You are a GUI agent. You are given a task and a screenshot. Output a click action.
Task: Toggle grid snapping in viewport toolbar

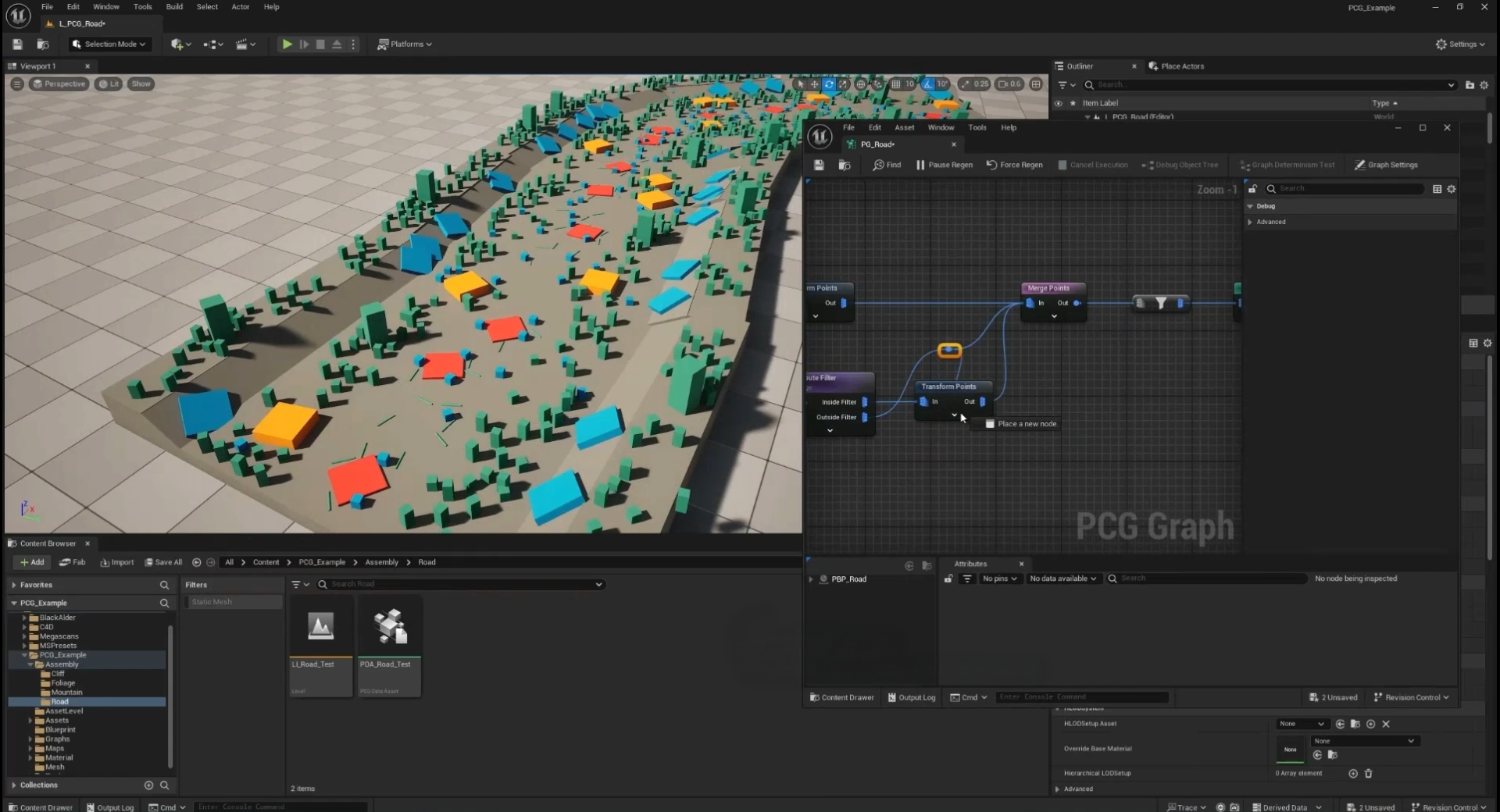(x=895, y=84)
